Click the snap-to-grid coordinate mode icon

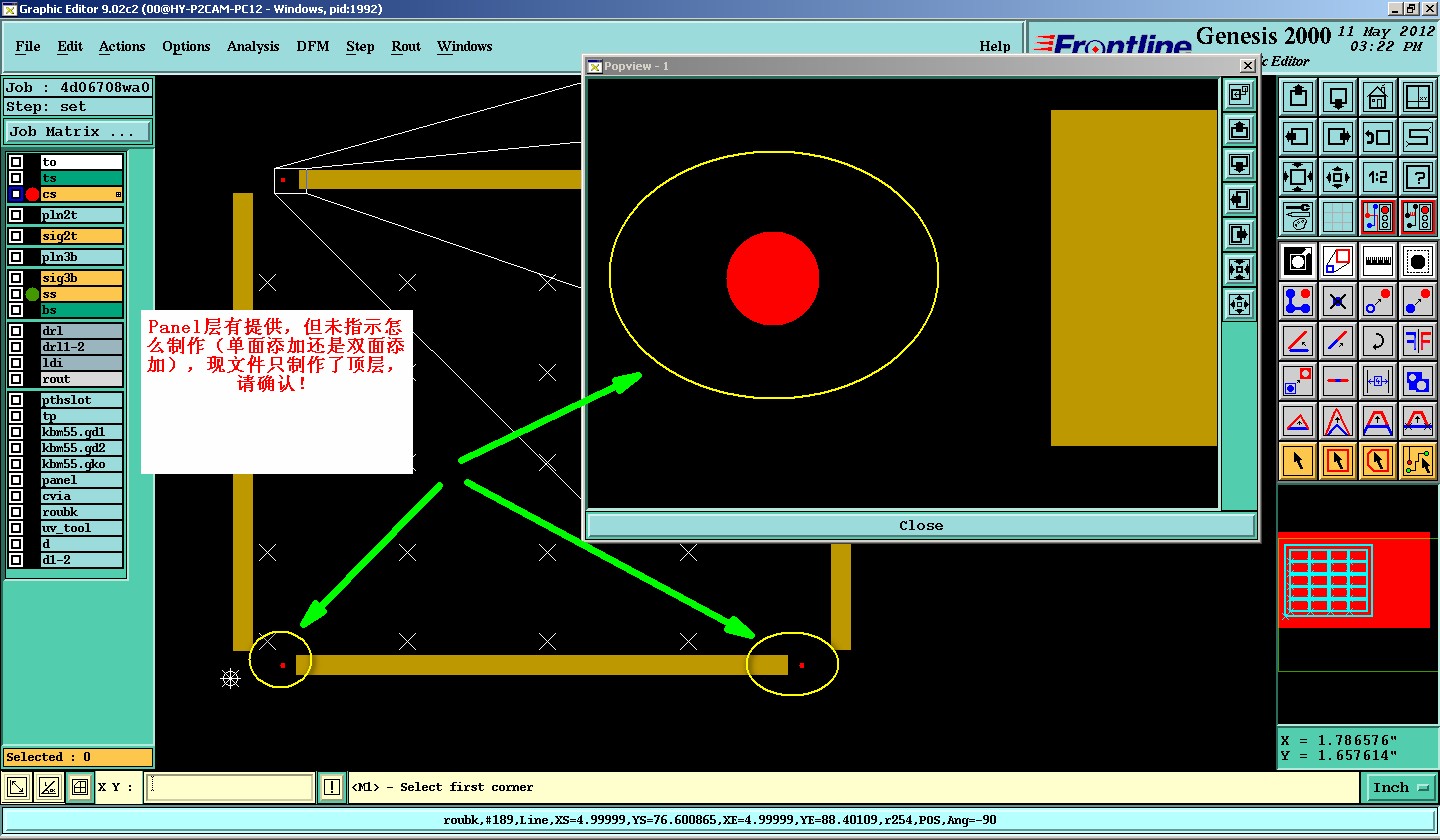tap(81, 787)
